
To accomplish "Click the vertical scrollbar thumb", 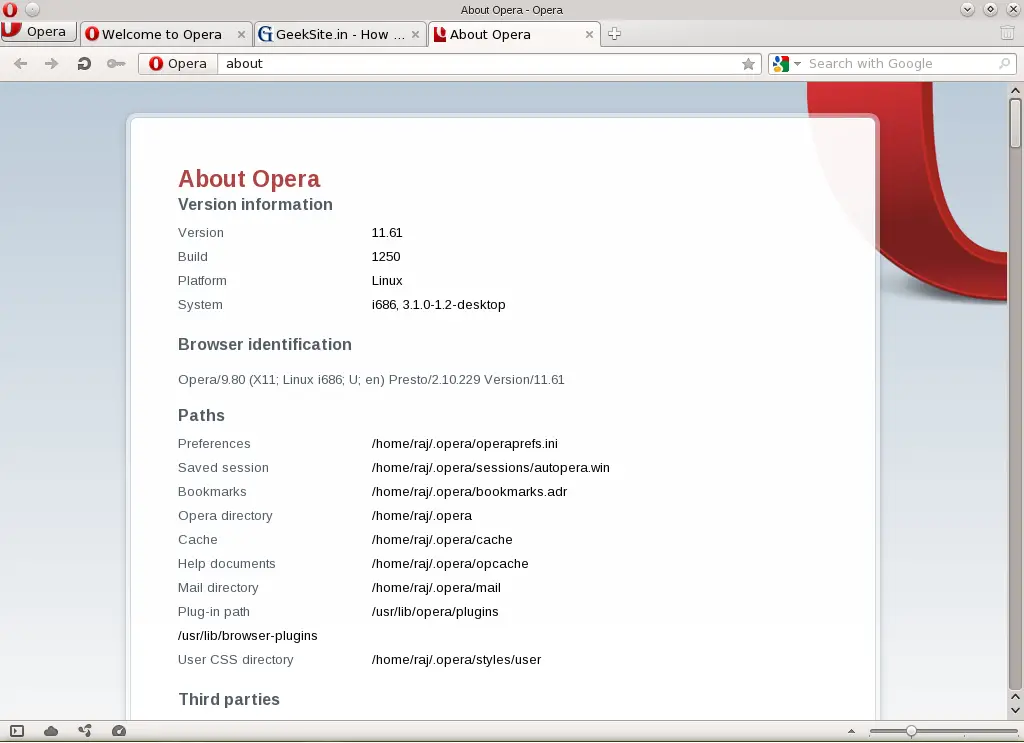I will pos(1015,123).
